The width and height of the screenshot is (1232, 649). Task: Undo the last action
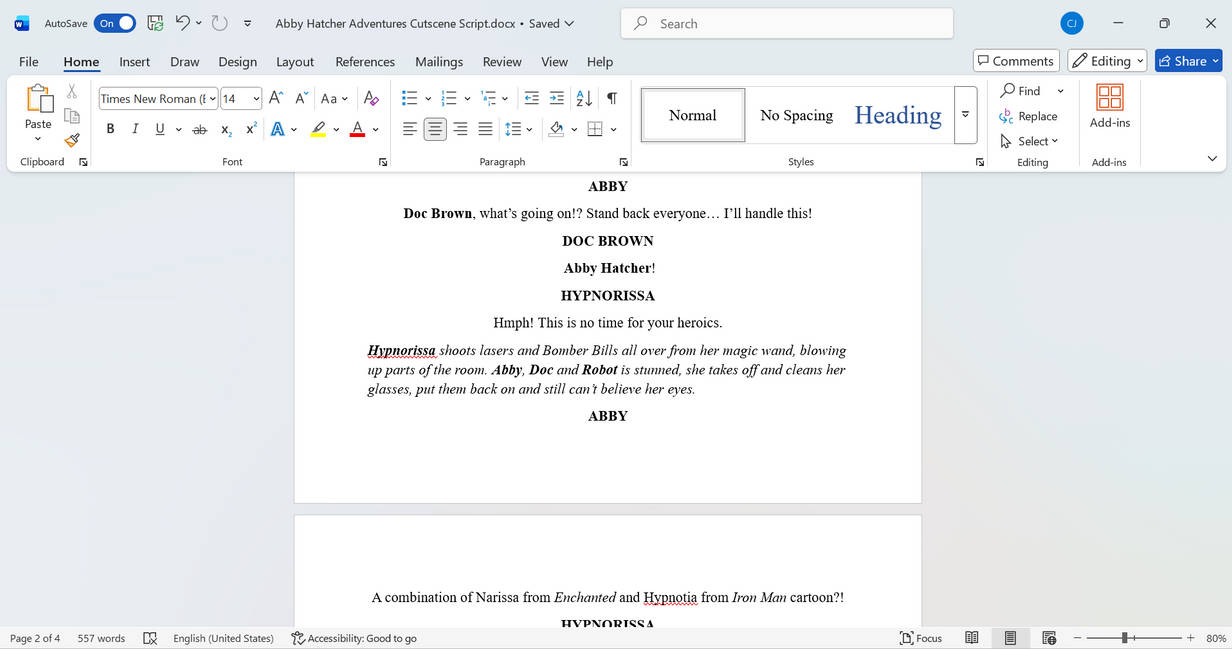coord(182,23)
